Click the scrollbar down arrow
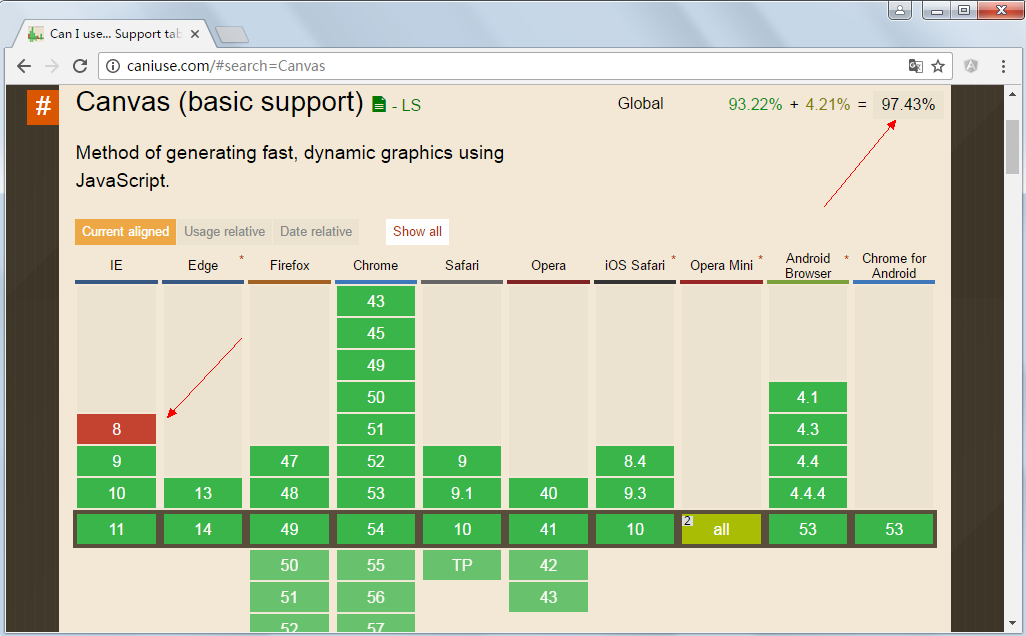 click(1012, 624)
